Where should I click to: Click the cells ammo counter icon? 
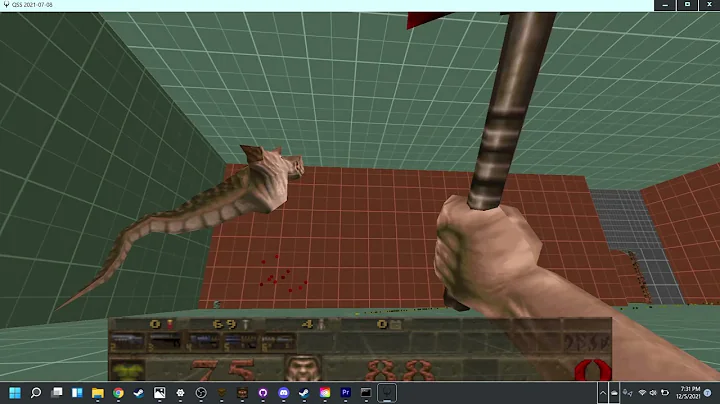[x=395, y=325]
